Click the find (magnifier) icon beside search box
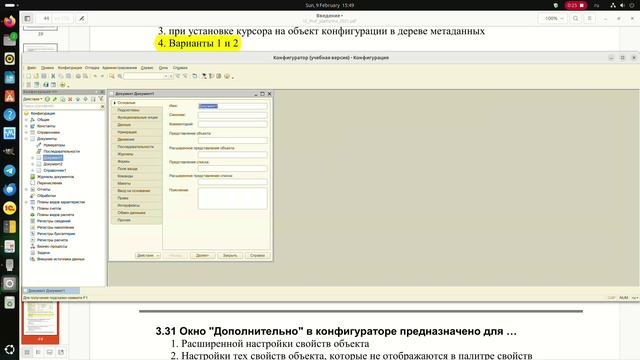 click(x=120, y=76)
